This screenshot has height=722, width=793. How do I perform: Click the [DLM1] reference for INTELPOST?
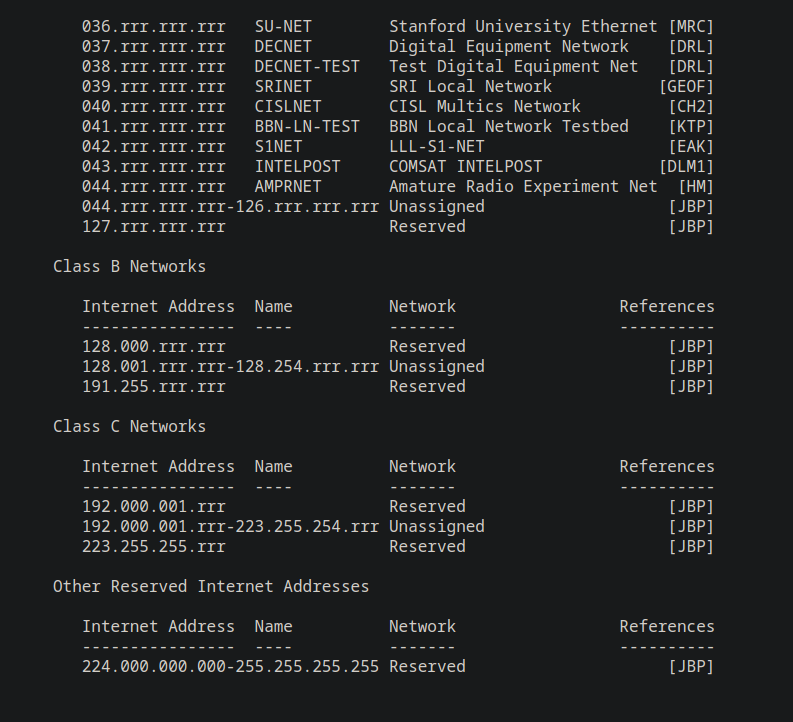686,166
